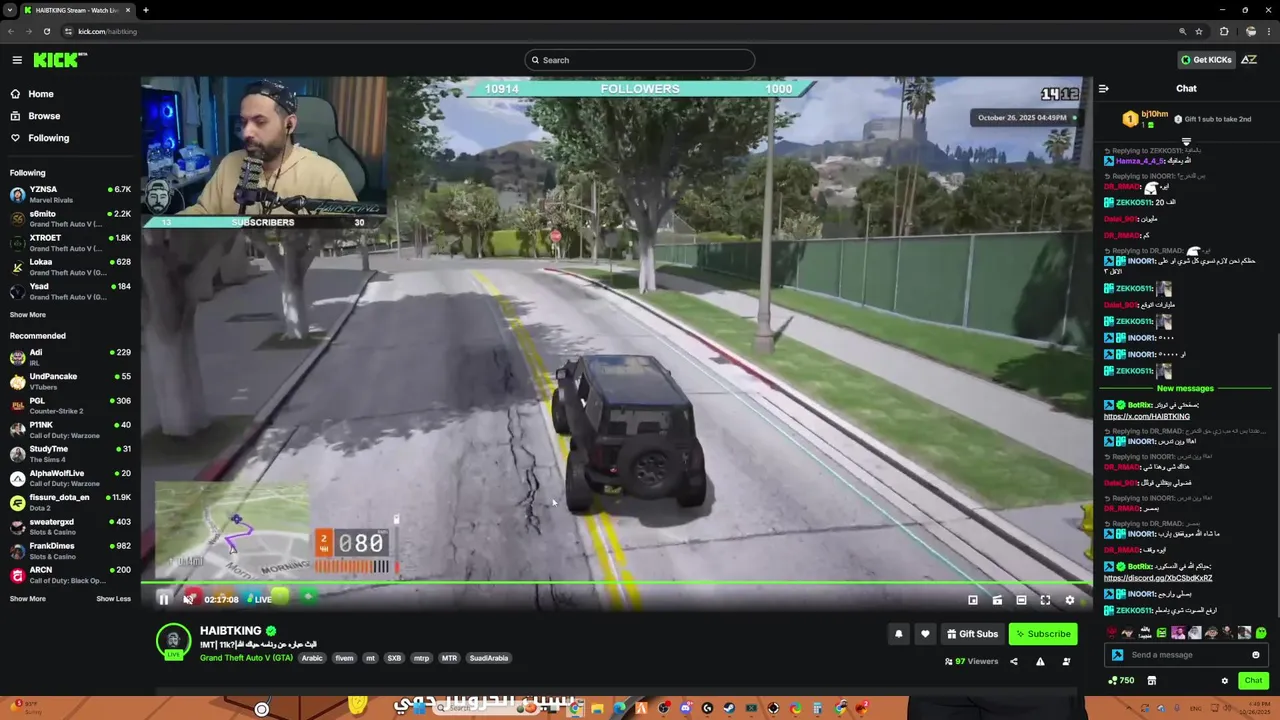Screen dimensions: 1280x720
Task: Open the chat shop icon
Action: point(1151,681)
